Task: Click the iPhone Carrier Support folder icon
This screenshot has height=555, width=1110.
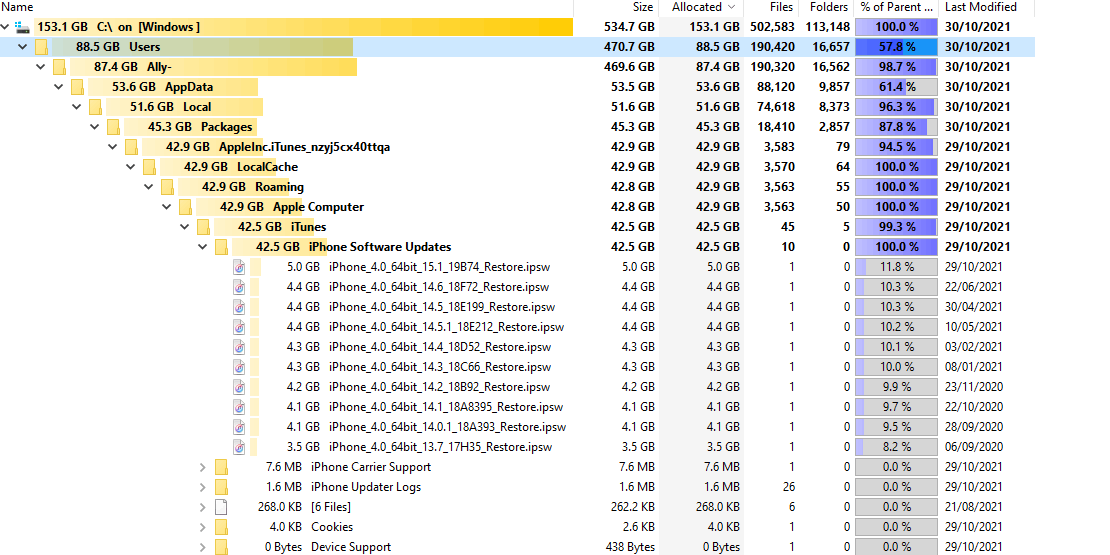Action: pyautogui.click(x=222, y=467)
